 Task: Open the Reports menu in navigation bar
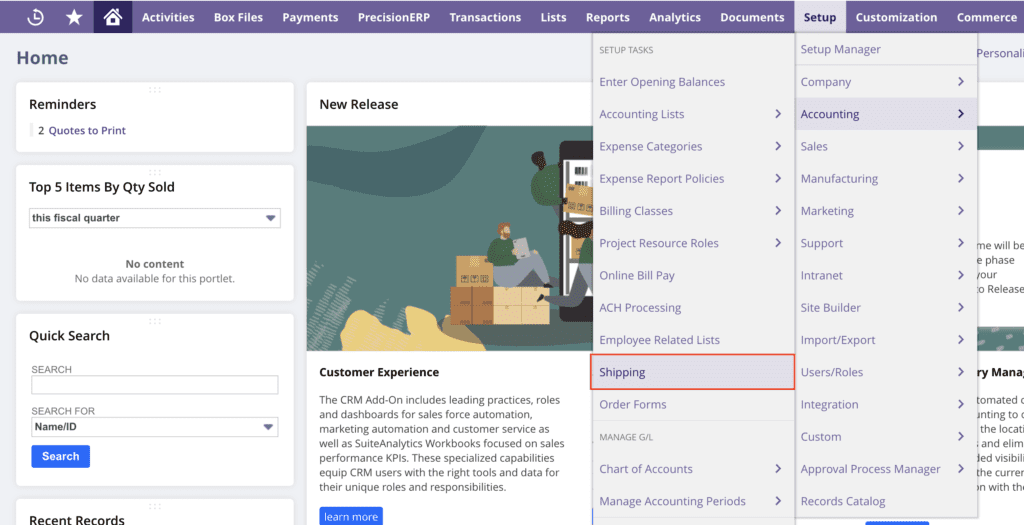pos(607,17)
